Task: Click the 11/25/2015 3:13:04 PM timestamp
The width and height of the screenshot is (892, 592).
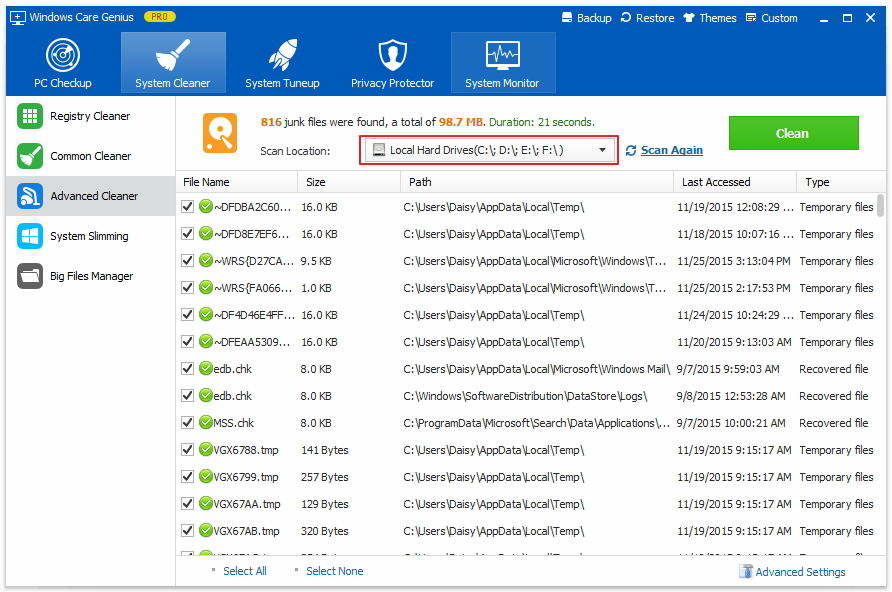Action: click(734, 261)
